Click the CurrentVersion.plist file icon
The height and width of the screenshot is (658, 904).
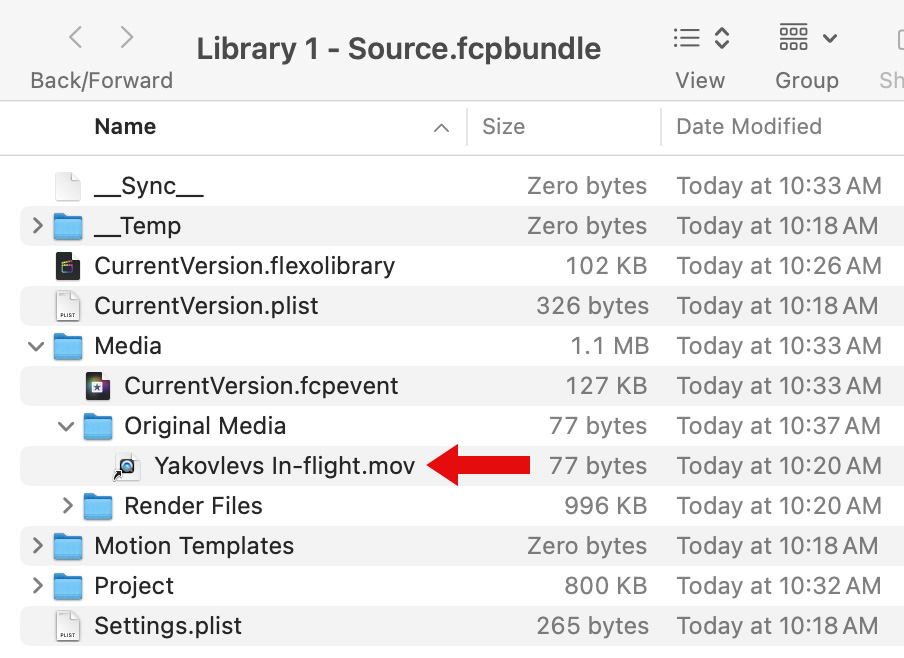pyautogui.click(x=67, y=306)
